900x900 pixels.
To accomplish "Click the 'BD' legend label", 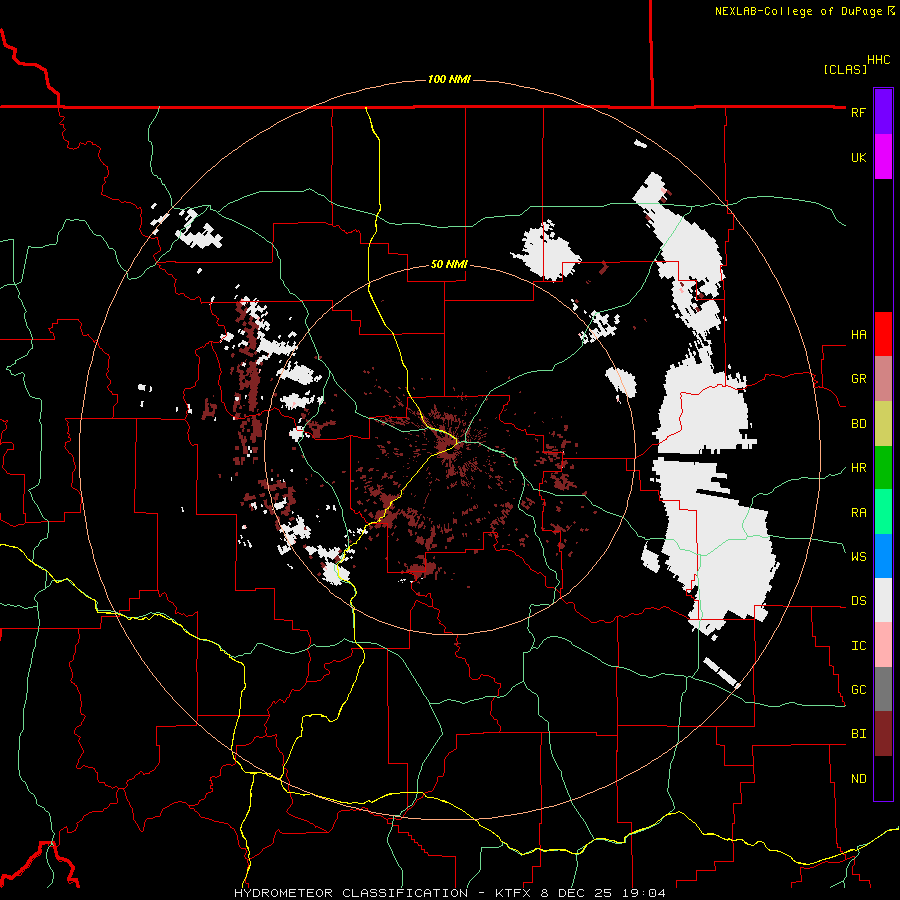I will (858, 424).
